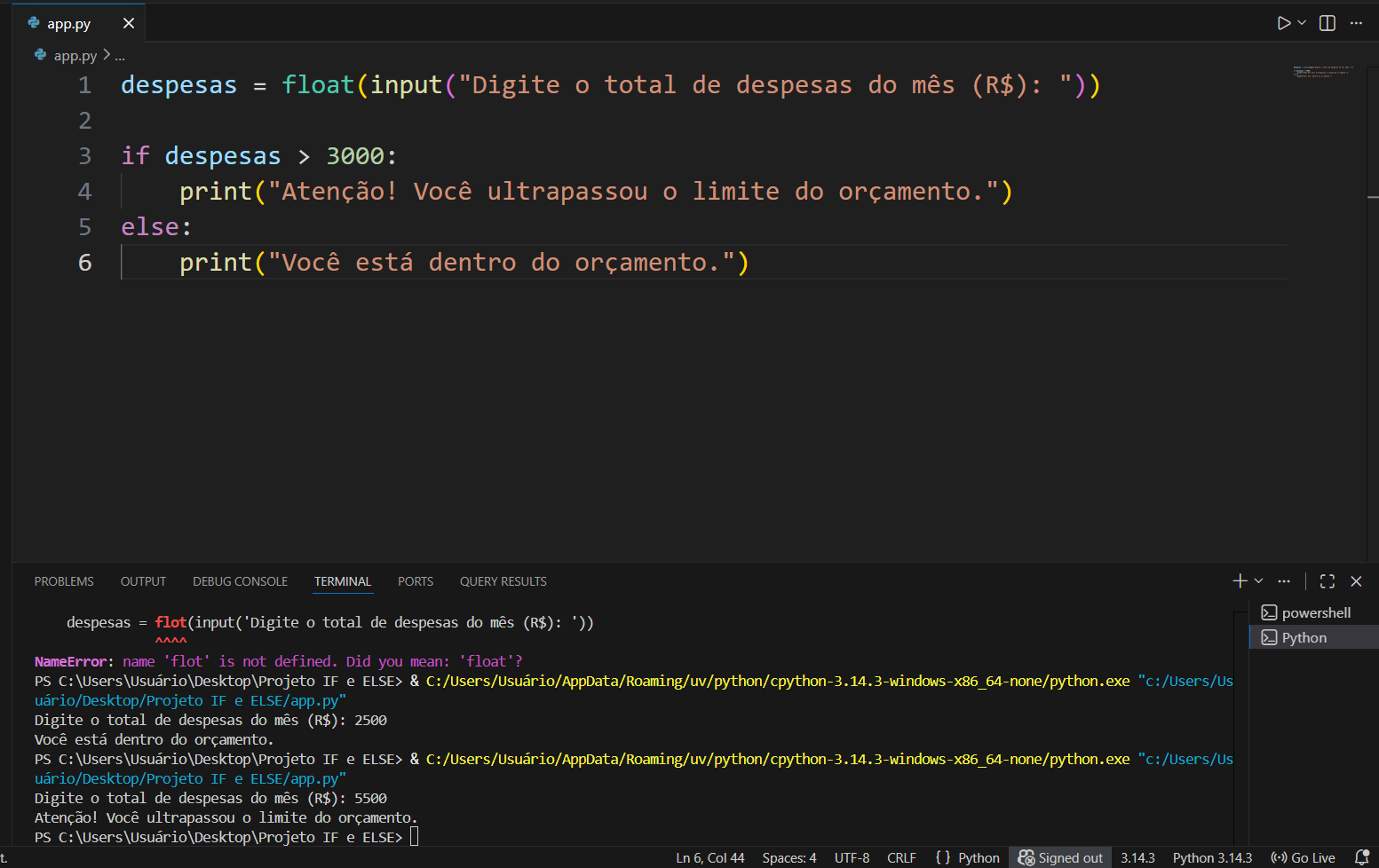Click the breadcrumb ellipsis after app.py
The width and height of the screenshot is (1379, 868).
[x=120, y=55]
